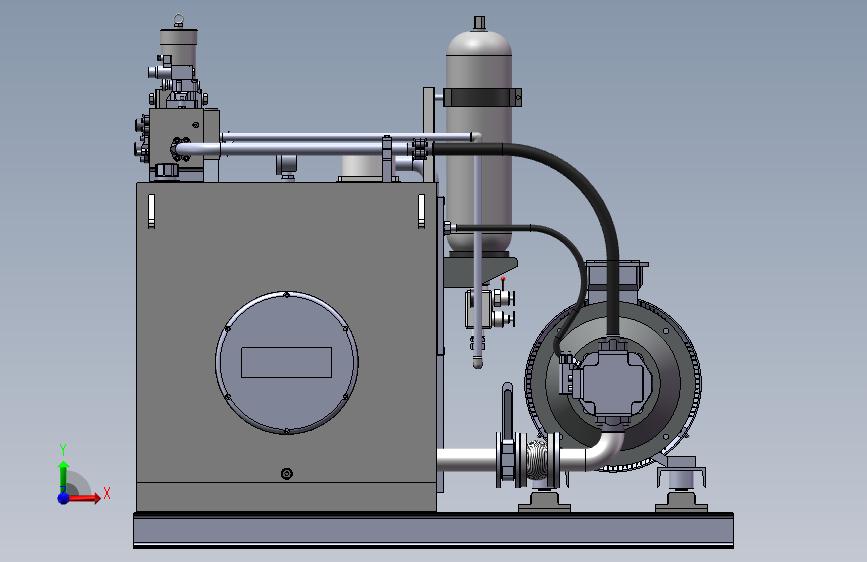Pick the left level gauge slot on tank

(152, 211)
